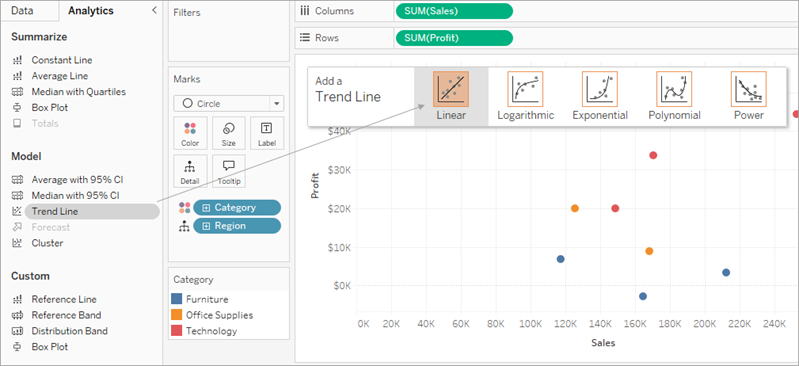Expand the Region pill hierarchy
This screenshot has width=799, height=366.
click(206, 226)
